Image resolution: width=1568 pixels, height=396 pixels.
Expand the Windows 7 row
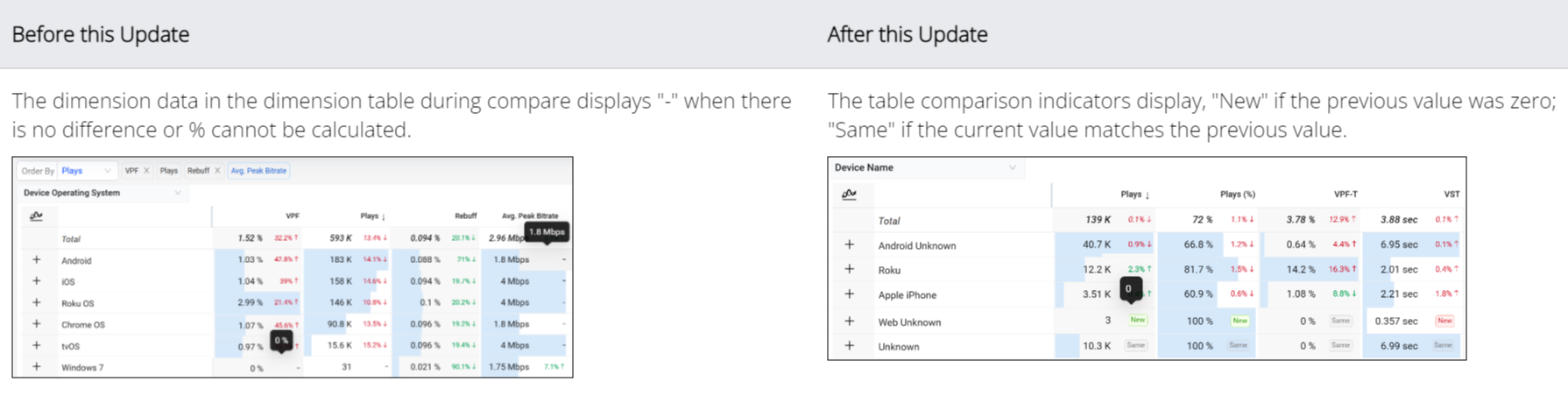click(36, 367)
